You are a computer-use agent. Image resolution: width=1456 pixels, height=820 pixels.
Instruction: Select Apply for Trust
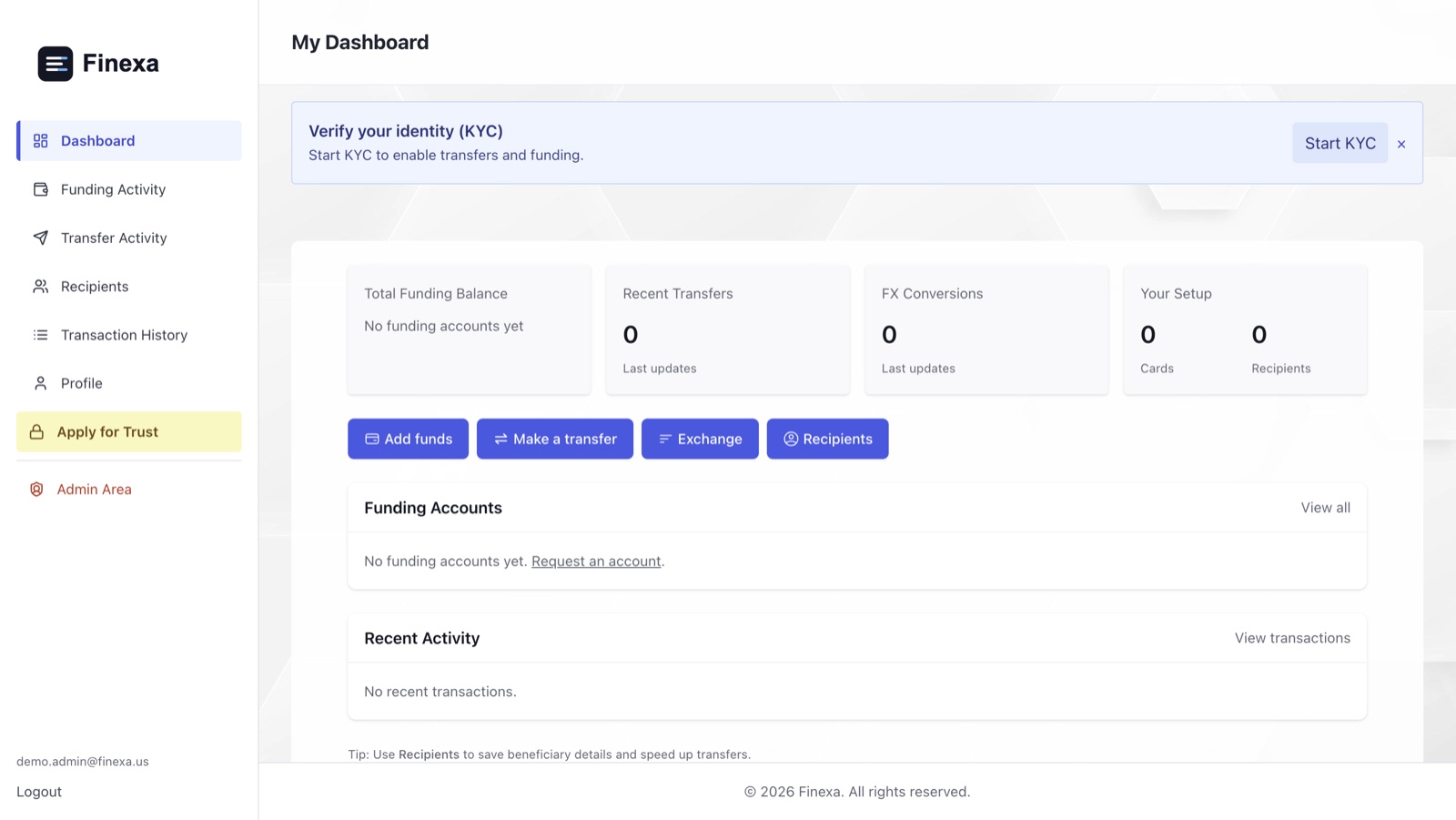[129, 432]
